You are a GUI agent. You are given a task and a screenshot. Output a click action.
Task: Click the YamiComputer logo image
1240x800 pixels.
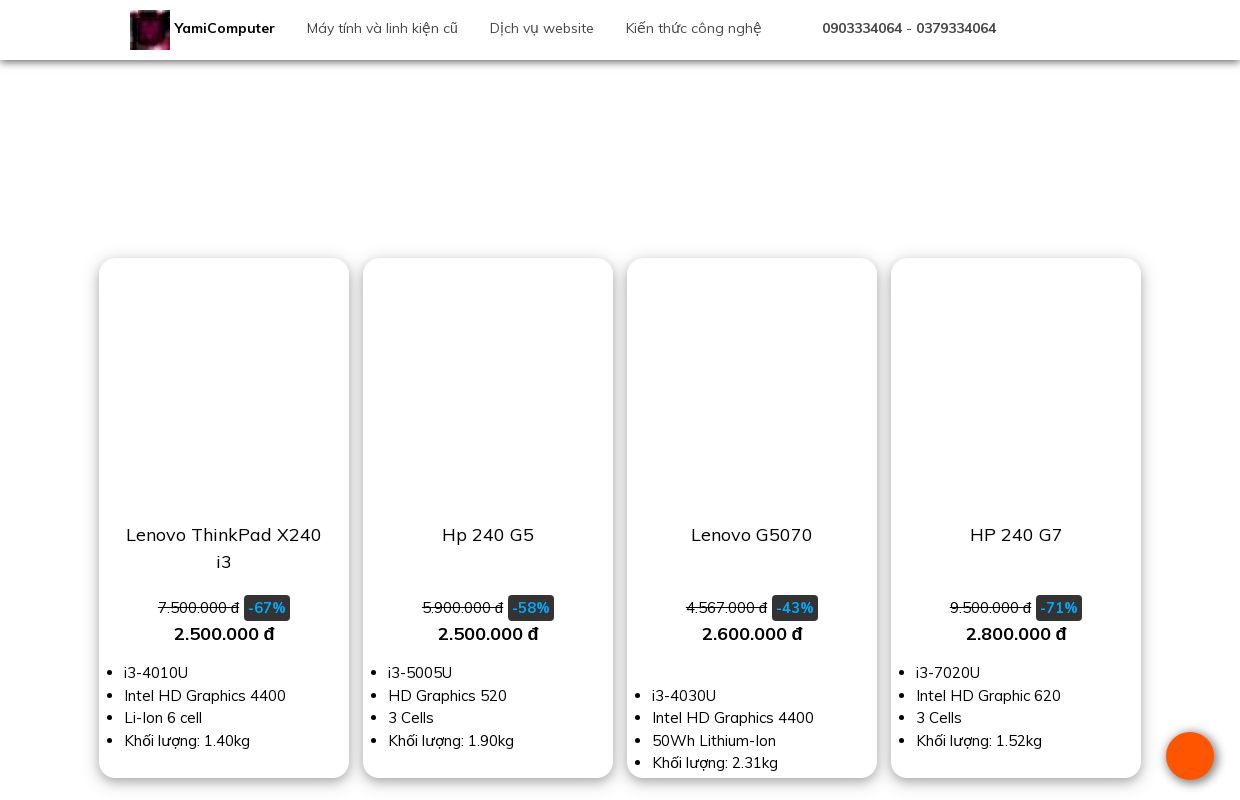click(150, 30)
